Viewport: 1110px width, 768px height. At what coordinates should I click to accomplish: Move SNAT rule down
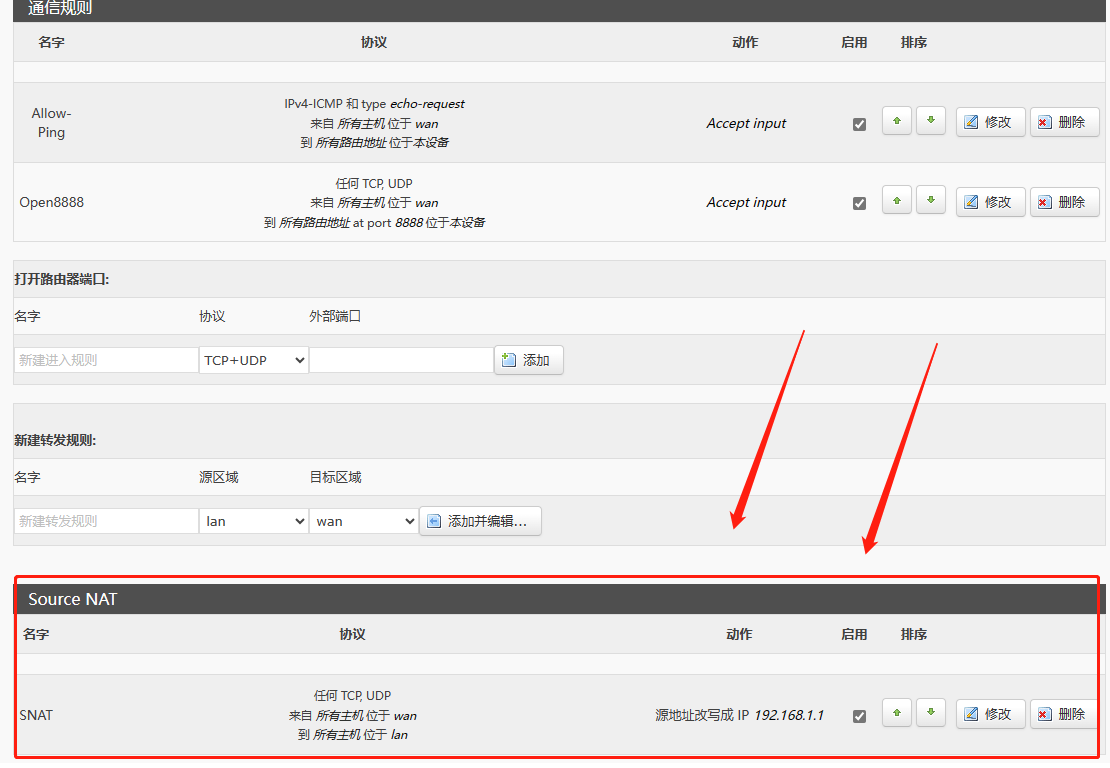(931, 713)
